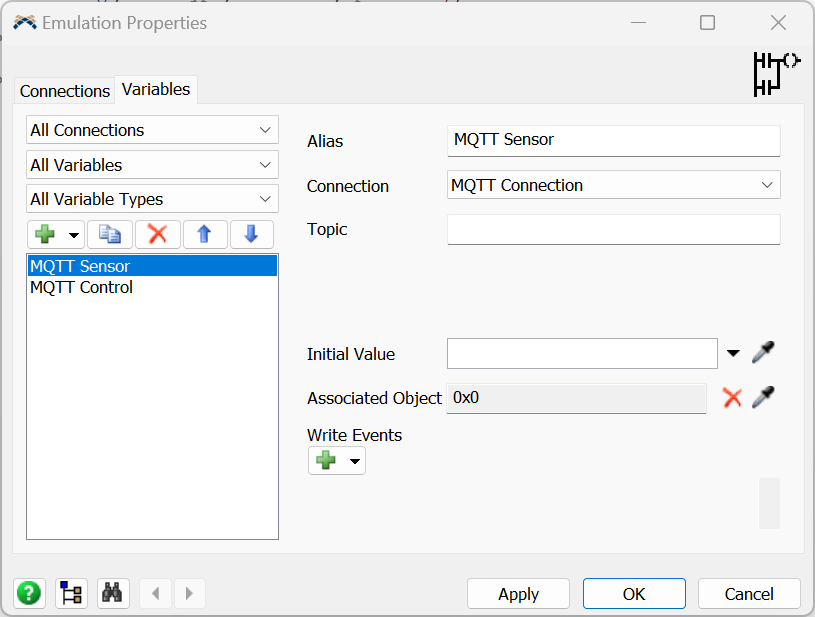
Task: Click the Apply button
Action: click(518, 594)
